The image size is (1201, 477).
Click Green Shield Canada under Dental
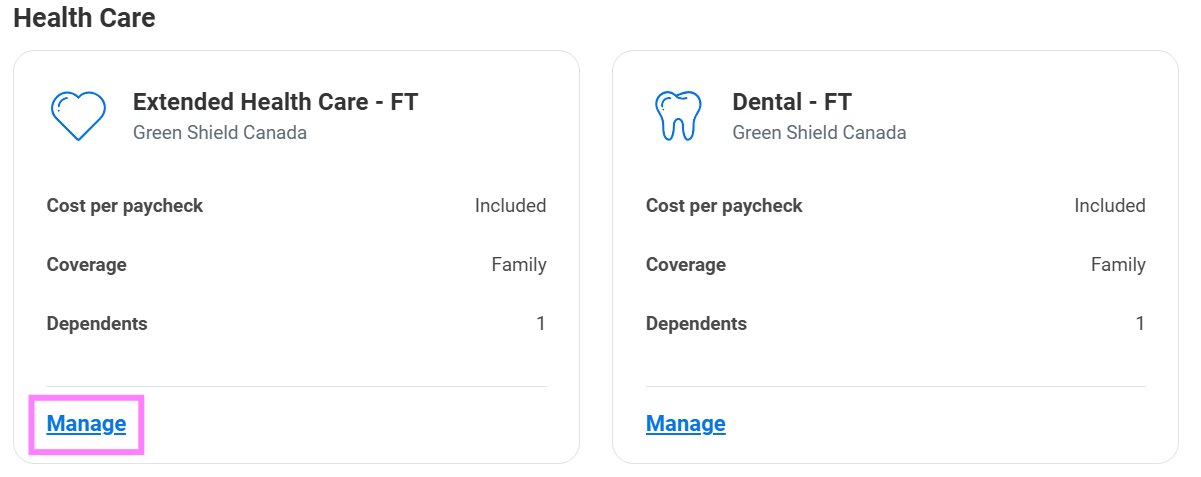[x=819, y=133]
